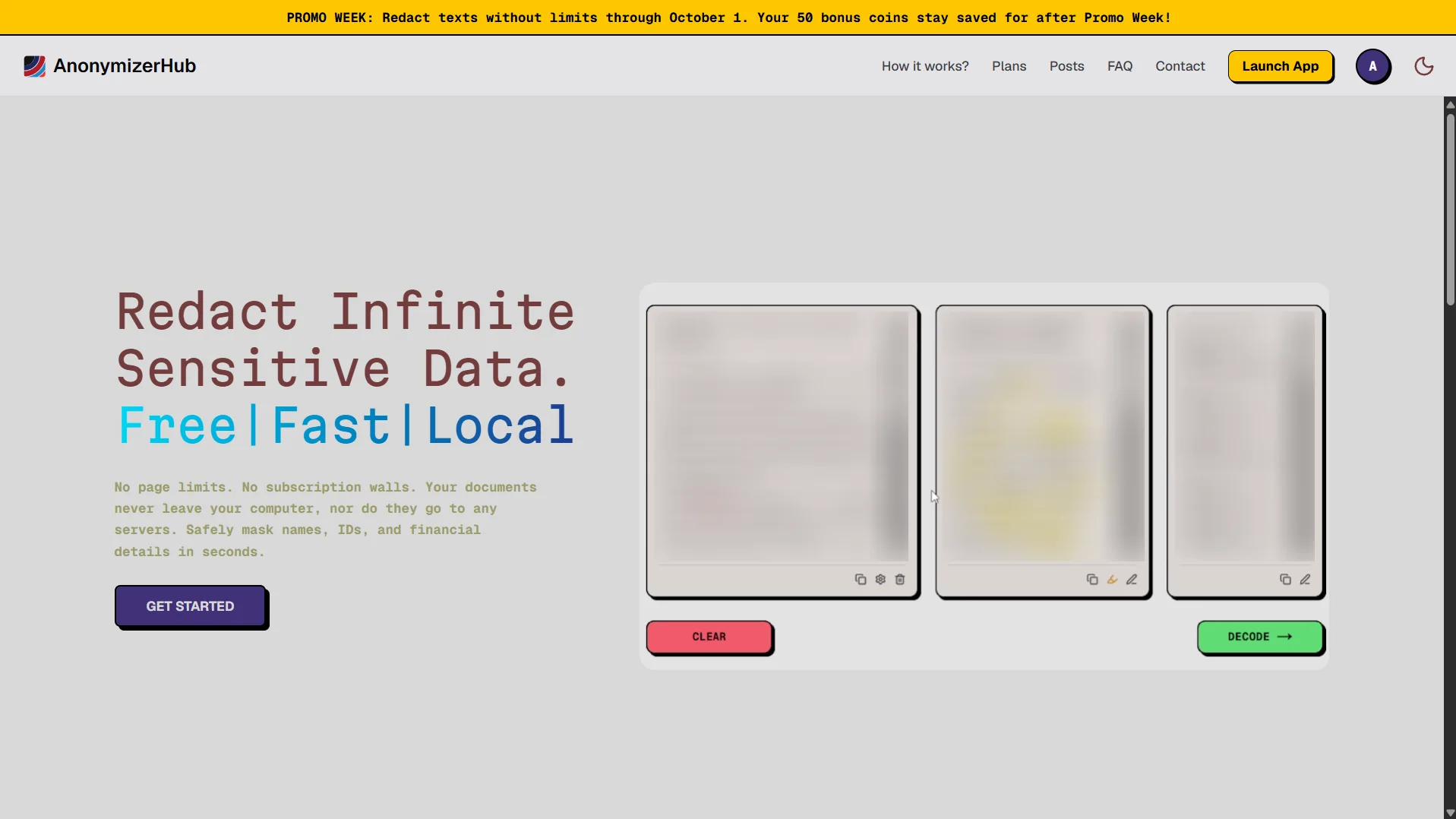
Task: Open the user avatar A menu
Action: (1372, 66)
